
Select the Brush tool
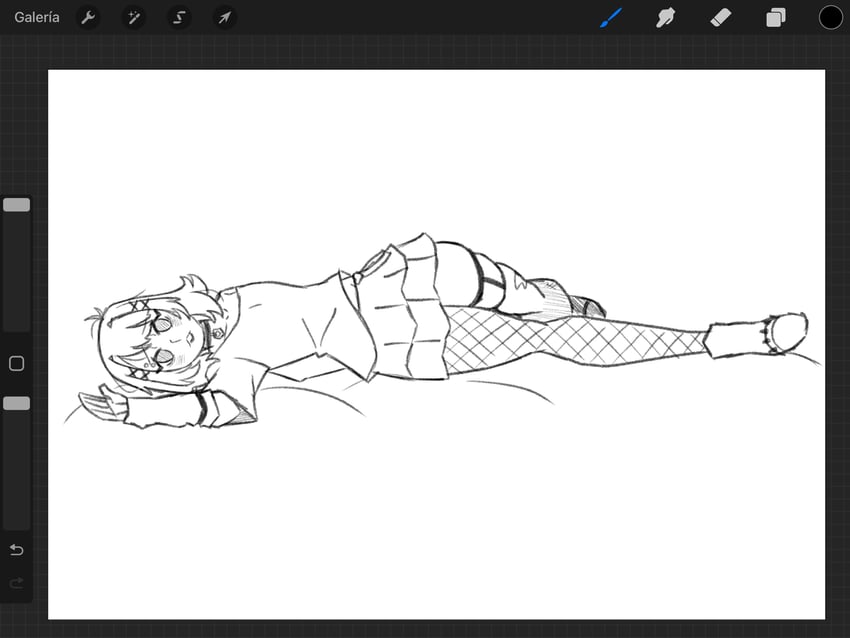coord(611,18)
